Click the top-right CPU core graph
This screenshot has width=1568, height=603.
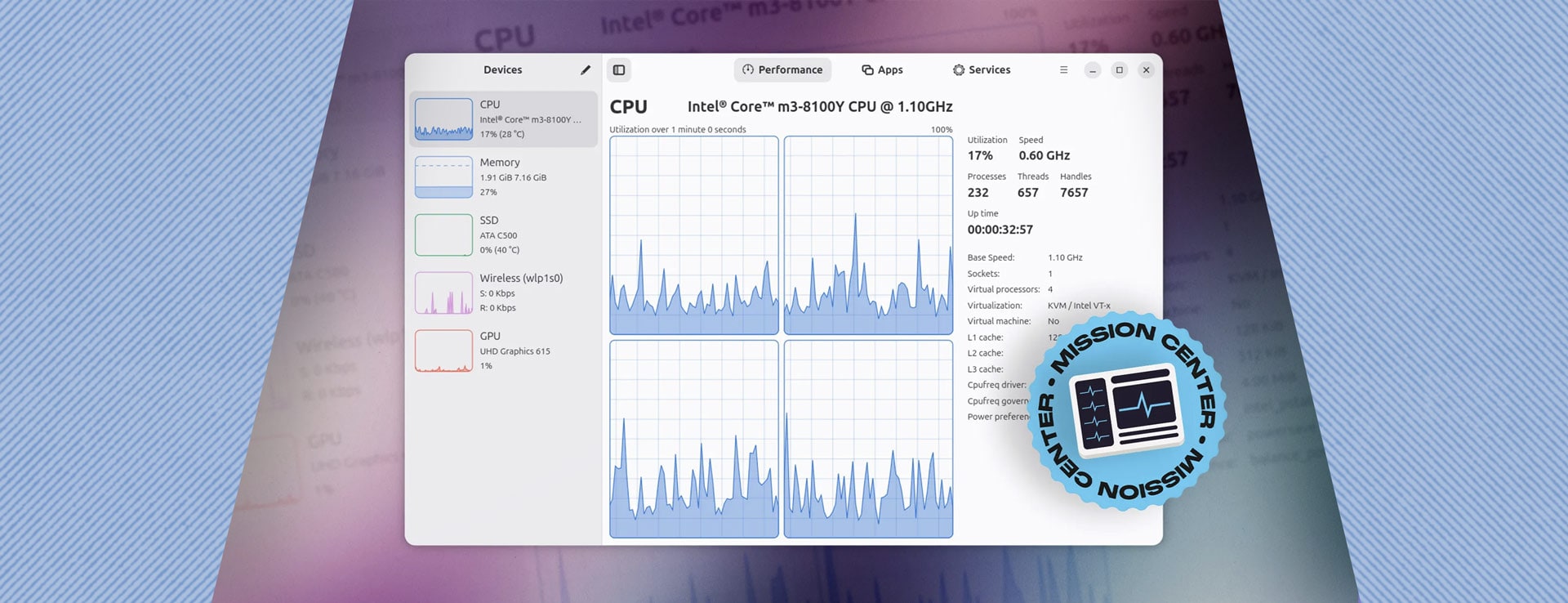[x=868, y=235]
